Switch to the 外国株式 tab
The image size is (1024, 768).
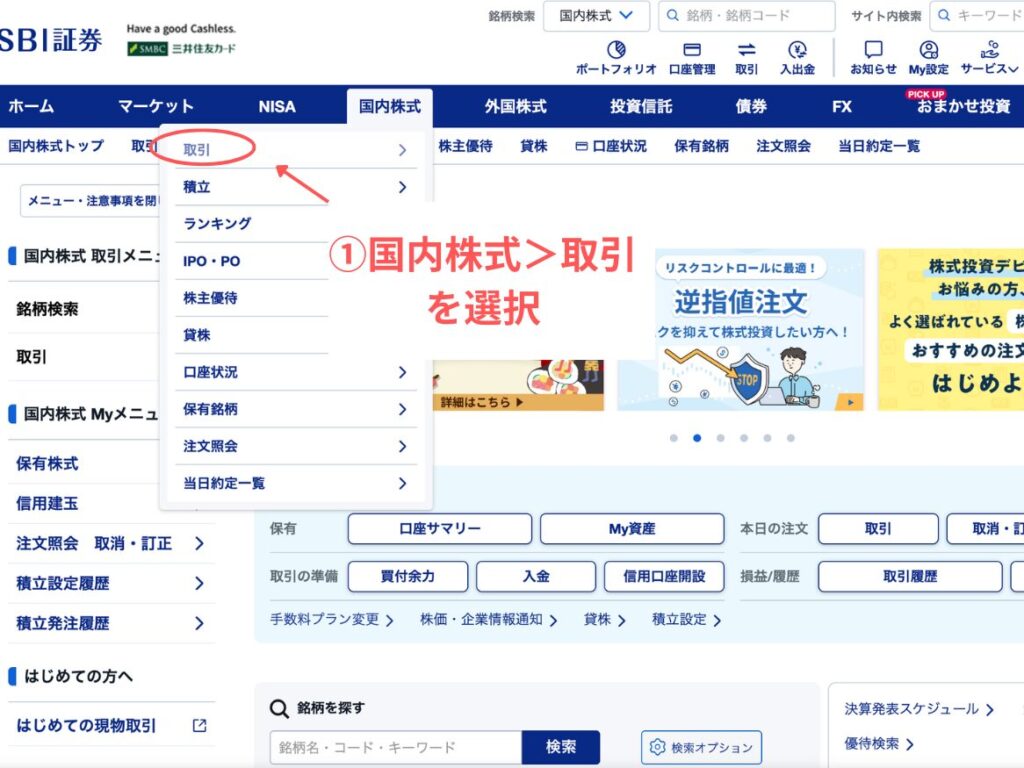point(515,106)
